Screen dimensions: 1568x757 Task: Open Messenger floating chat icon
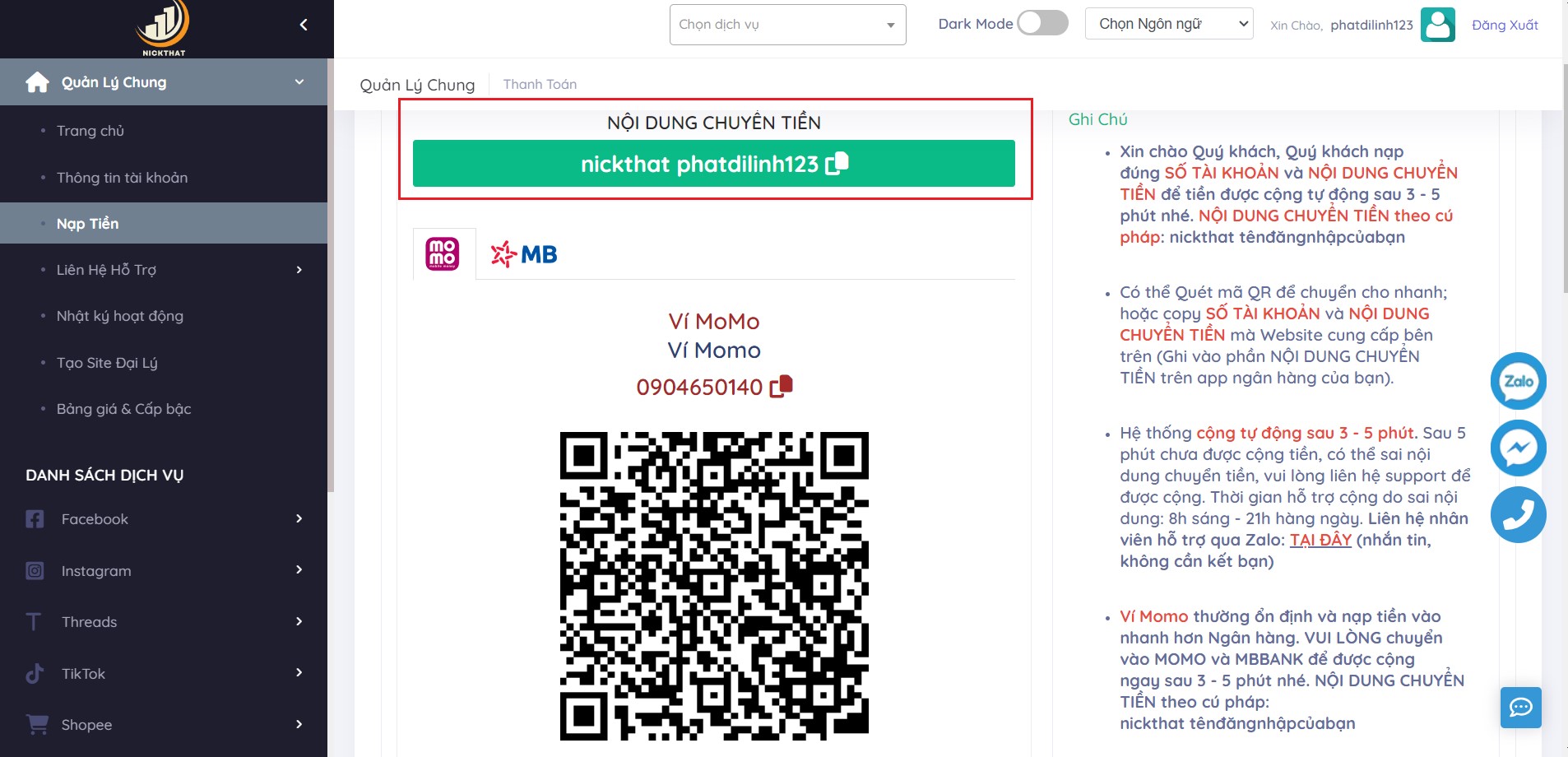[1519, 448]
